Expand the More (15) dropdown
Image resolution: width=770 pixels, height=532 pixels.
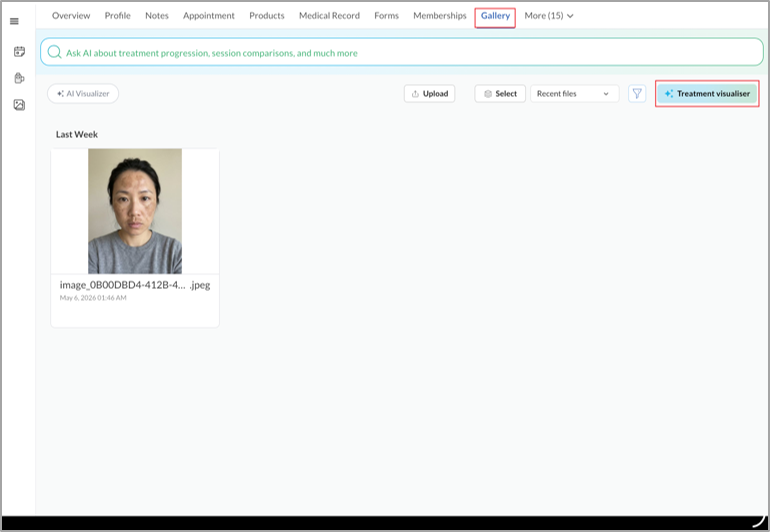coord(549,16)
